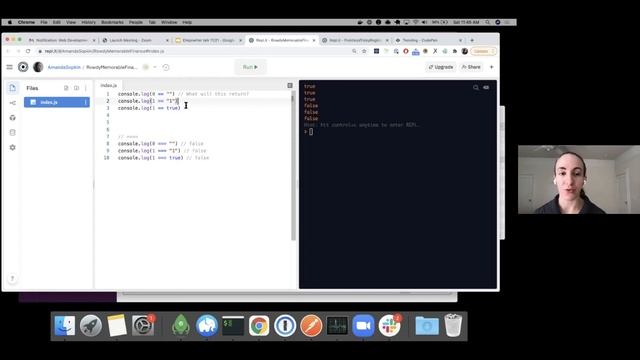The width and height of the screenshot is (640, 360).
Task: Add a new file in Files panel
Action: coord(66,88)
